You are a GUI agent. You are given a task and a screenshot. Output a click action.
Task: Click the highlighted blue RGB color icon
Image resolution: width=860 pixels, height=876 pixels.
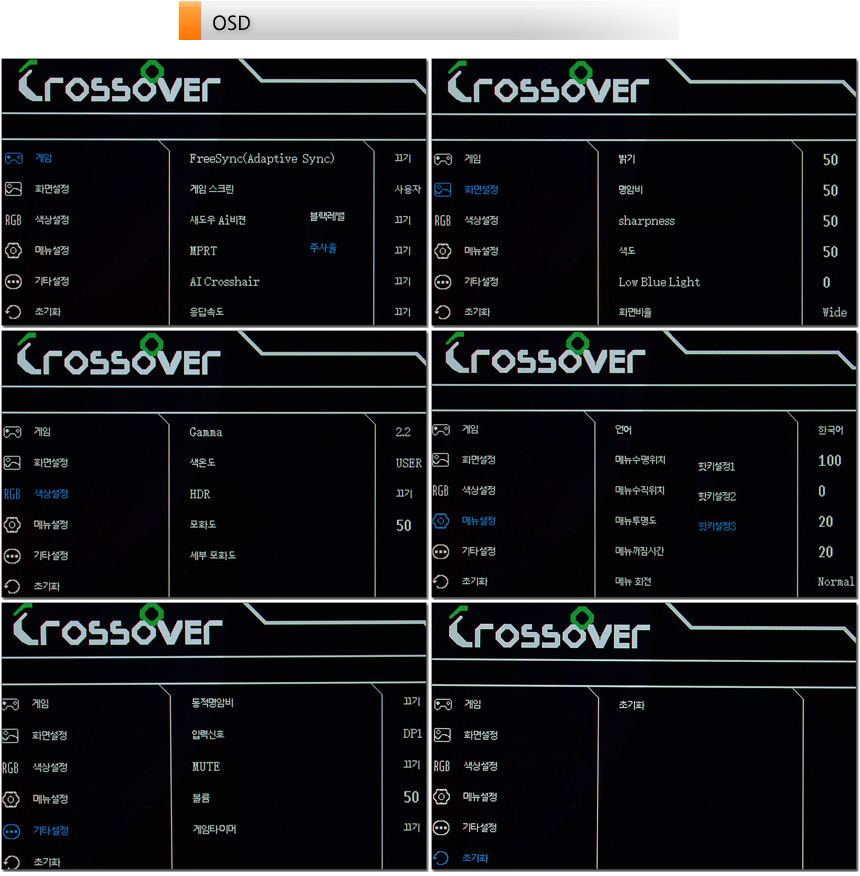click(12, 494)
